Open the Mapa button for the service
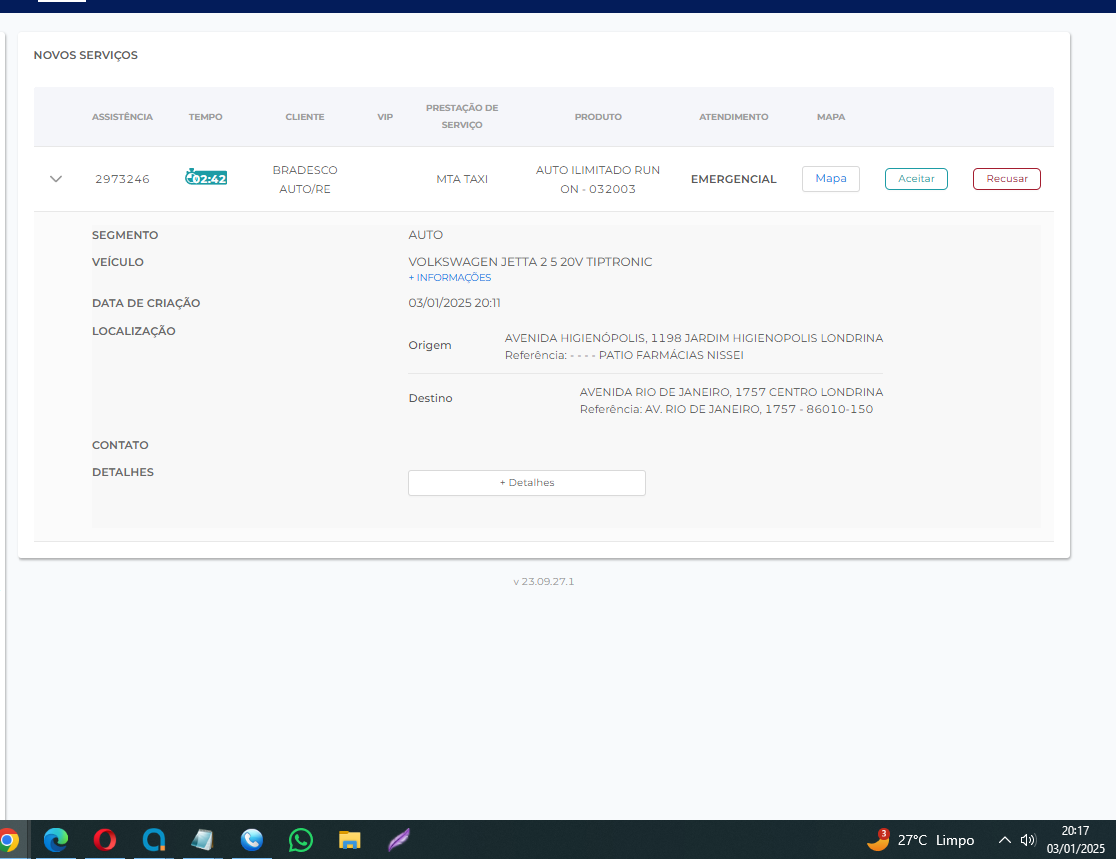1116x859 pixels. pos(830,179)
